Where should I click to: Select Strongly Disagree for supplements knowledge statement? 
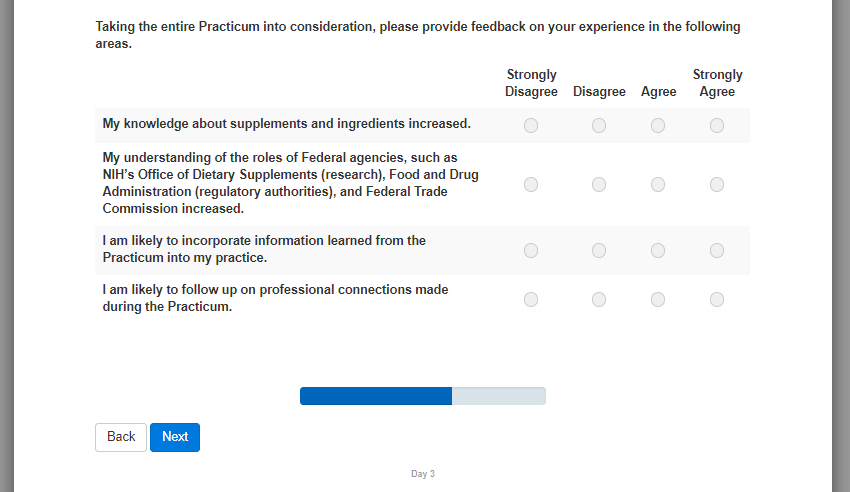pos(531,126)
